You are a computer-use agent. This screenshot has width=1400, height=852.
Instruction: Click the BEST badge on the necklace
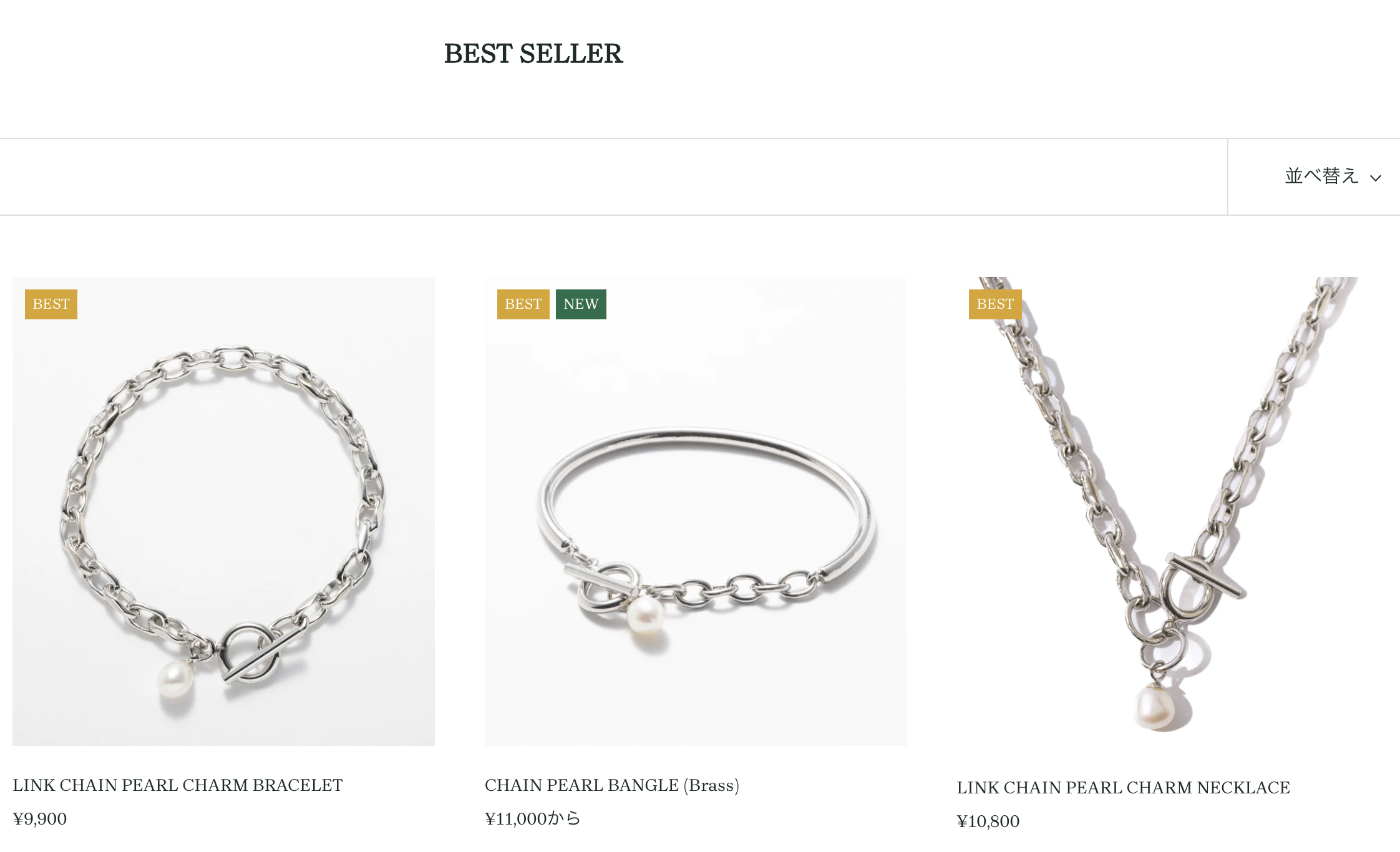coord(995,304)
